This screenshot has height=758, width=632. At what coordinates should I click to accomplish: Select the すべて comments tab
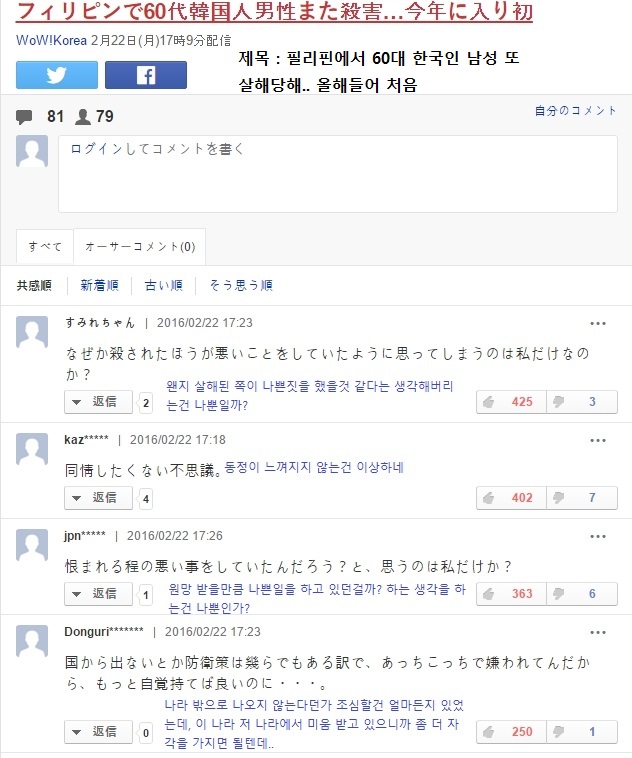pos(45,246)
